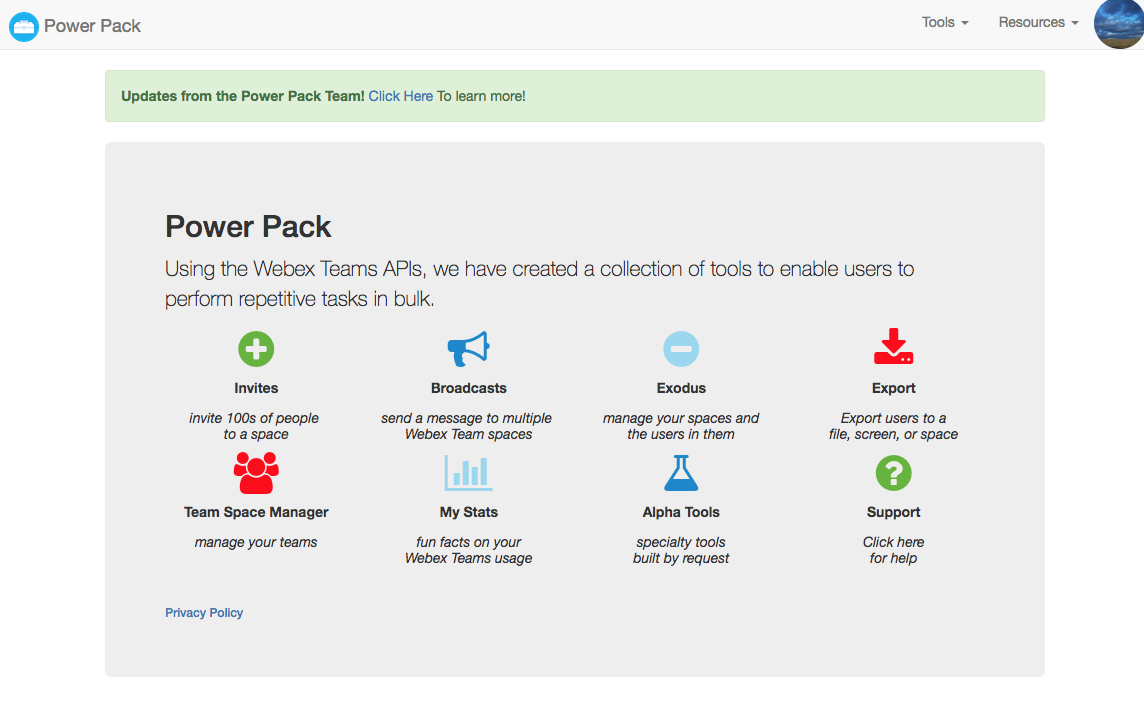Click the Alpha Tools label
The height and width of the screenshot is (710, 1144).
(x=681, y=512)
